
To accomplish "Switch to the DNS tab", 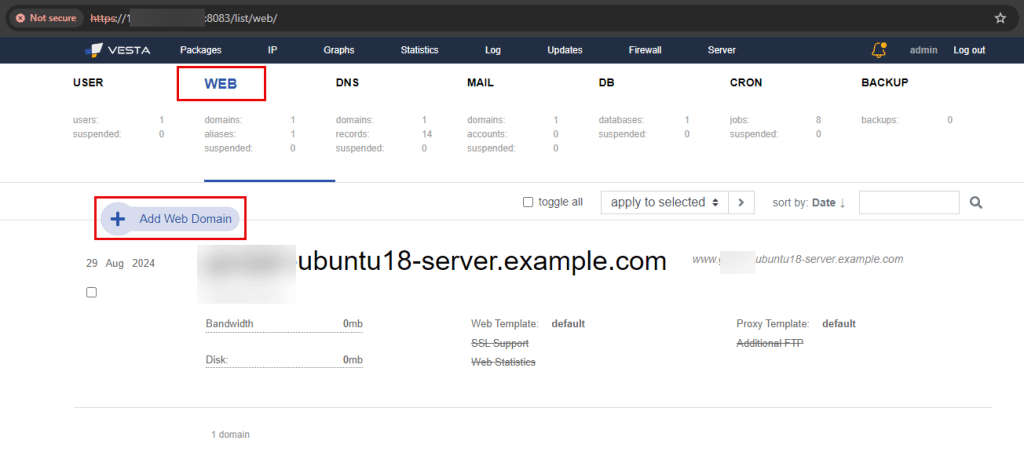I will coord(347,83).
